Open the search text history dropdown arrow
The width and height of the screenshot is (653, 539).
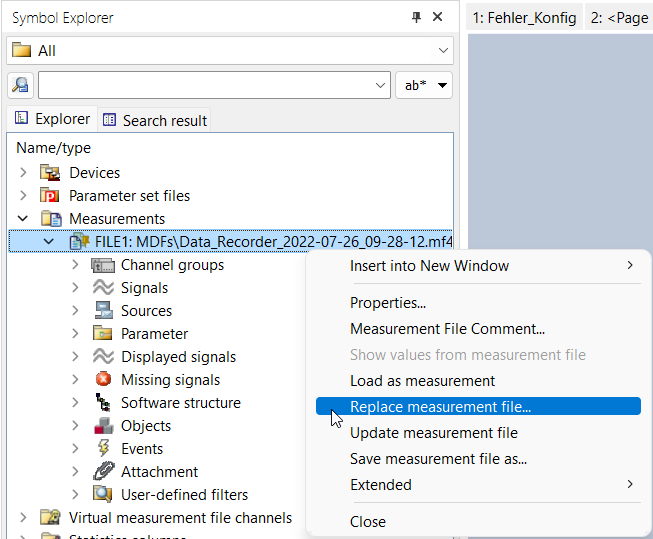[380, 85]
